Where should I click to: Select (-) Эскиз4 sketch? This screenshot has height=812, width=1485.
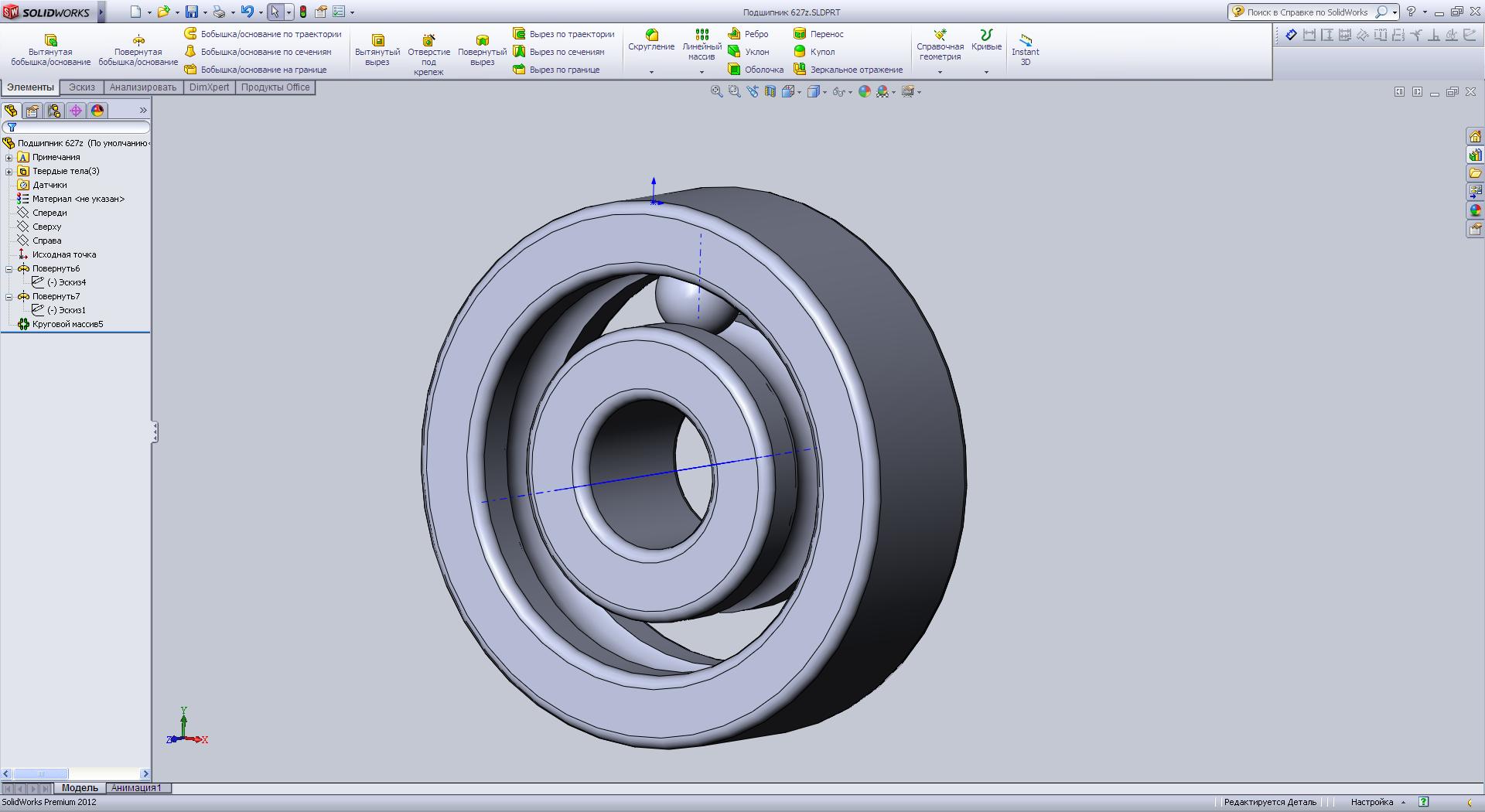60,282
